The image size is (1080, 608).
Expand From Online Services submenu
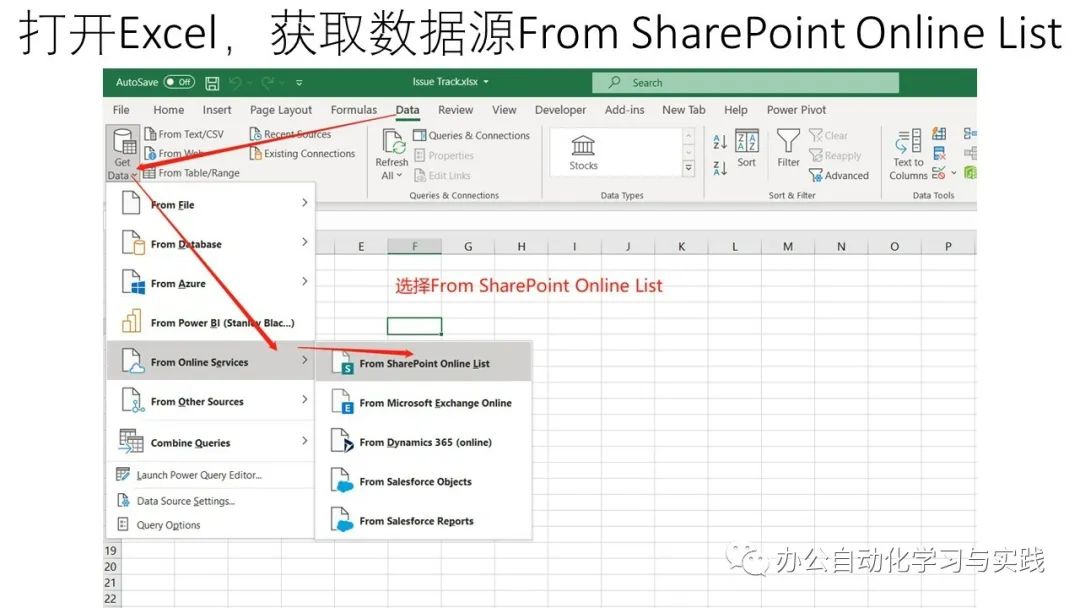[211, 361]
